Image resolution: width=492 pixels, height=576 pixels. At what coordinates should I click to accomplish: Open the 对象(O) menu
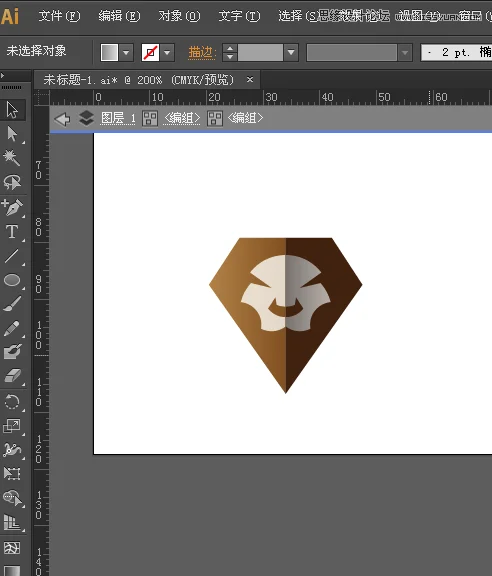(x=179, y=16)
